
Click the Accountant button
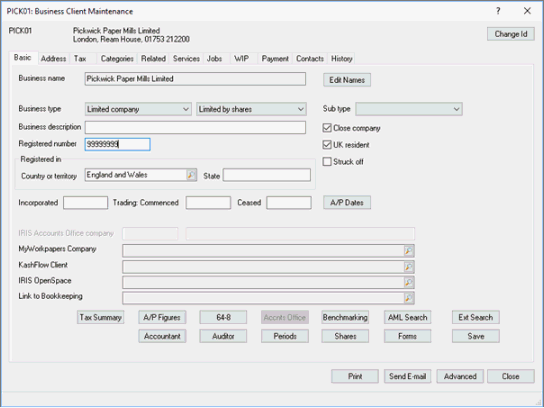click(162, 336)
